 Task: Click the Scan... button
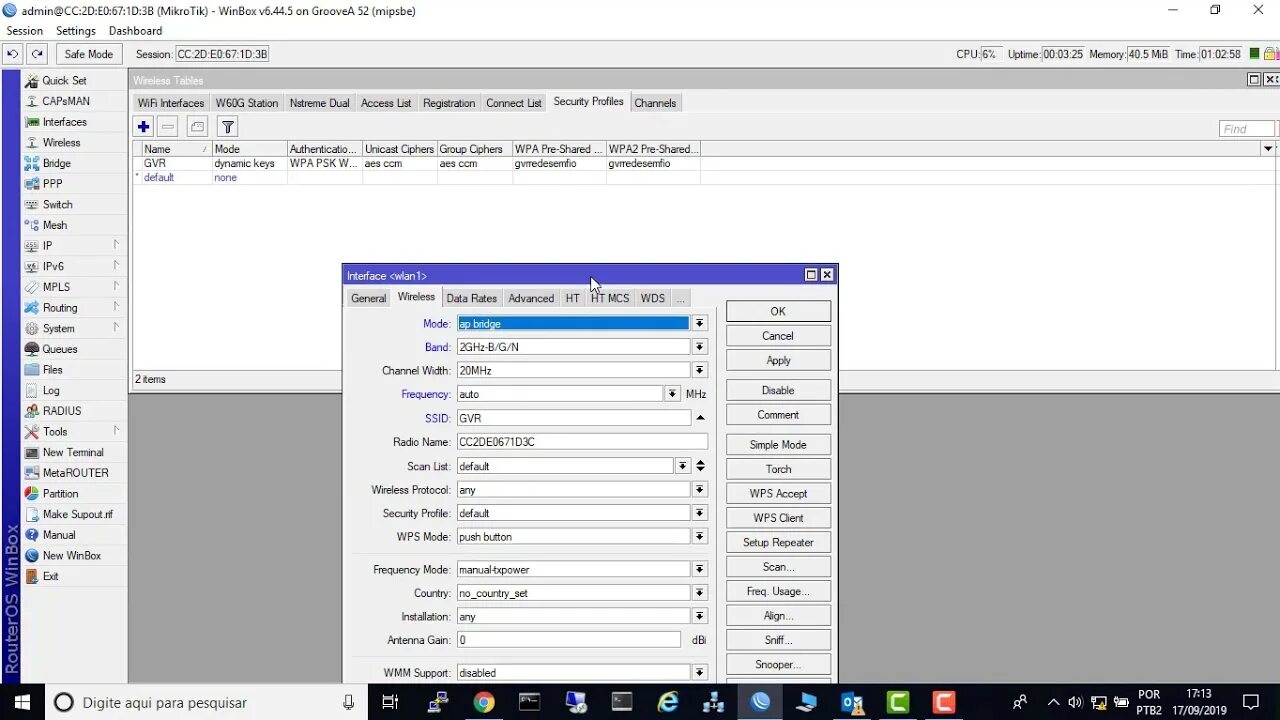[x=778, y=567]
